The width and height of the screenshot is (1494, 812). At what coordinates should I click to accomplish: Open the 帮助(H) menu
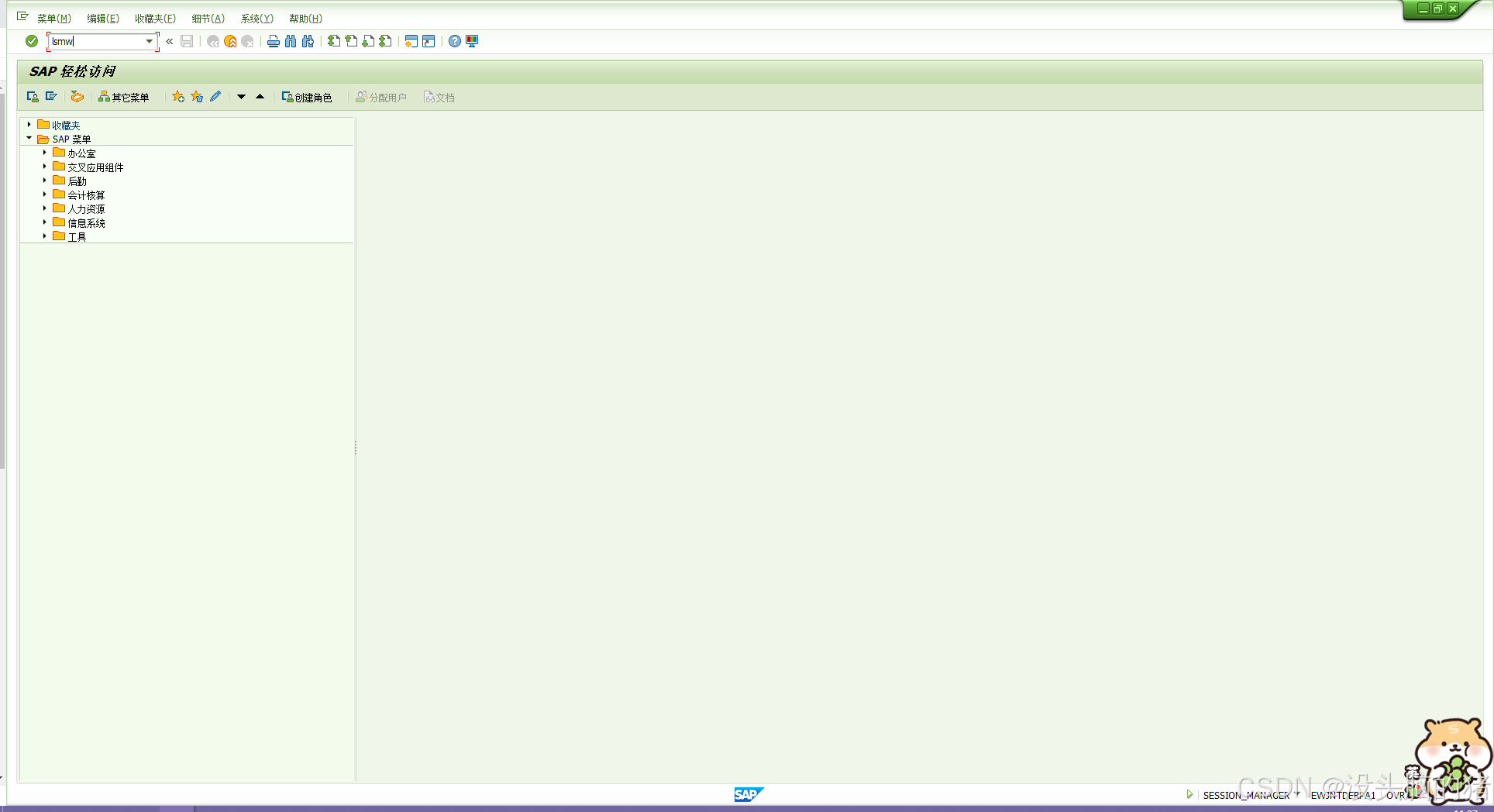click(x=305, y=19)
